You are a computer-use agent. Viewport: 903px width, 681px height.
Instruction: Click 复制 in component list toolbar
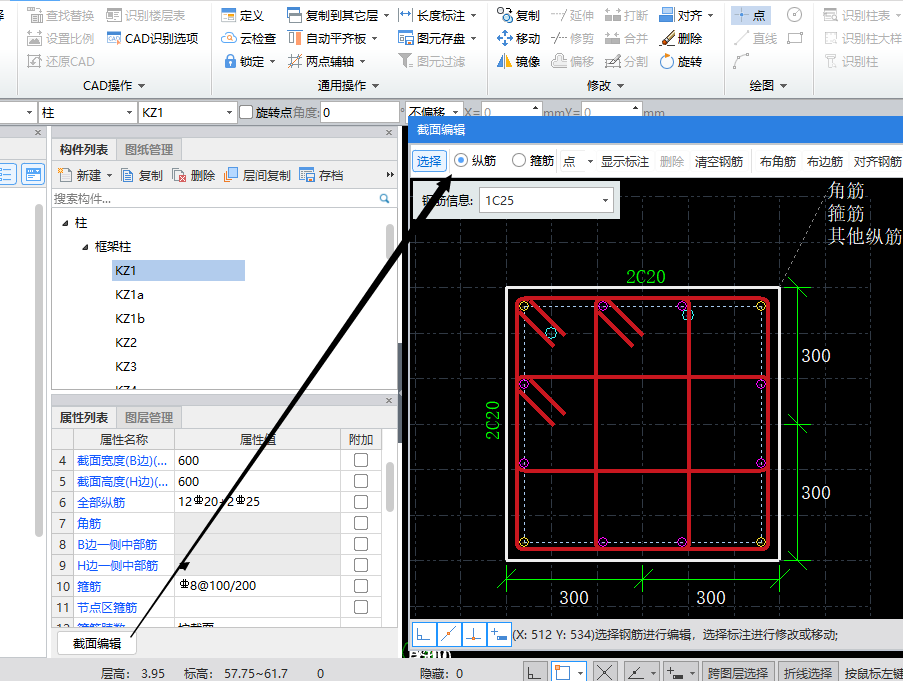[x=143, y=175]
